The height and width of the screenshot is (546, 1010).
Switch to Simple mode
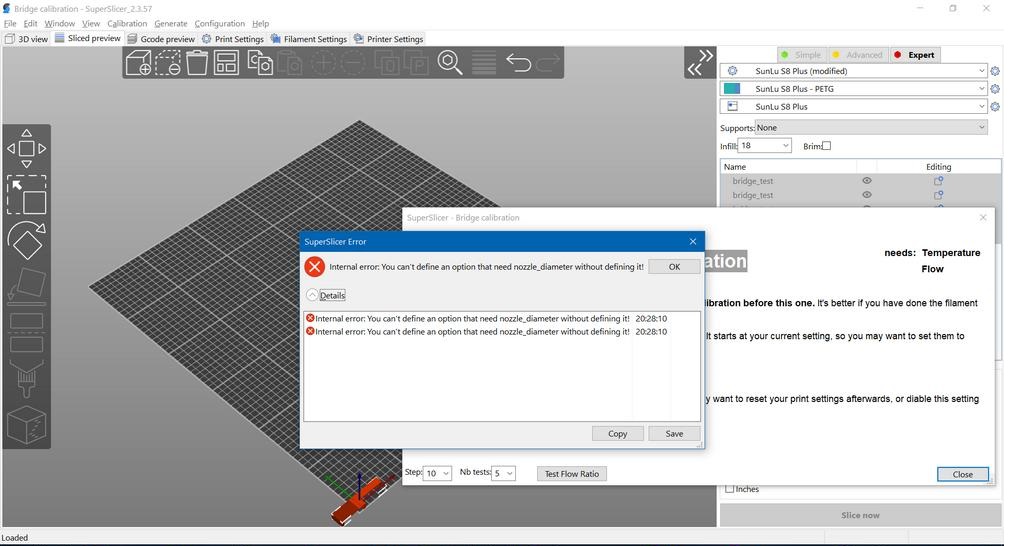pos(801,55)
